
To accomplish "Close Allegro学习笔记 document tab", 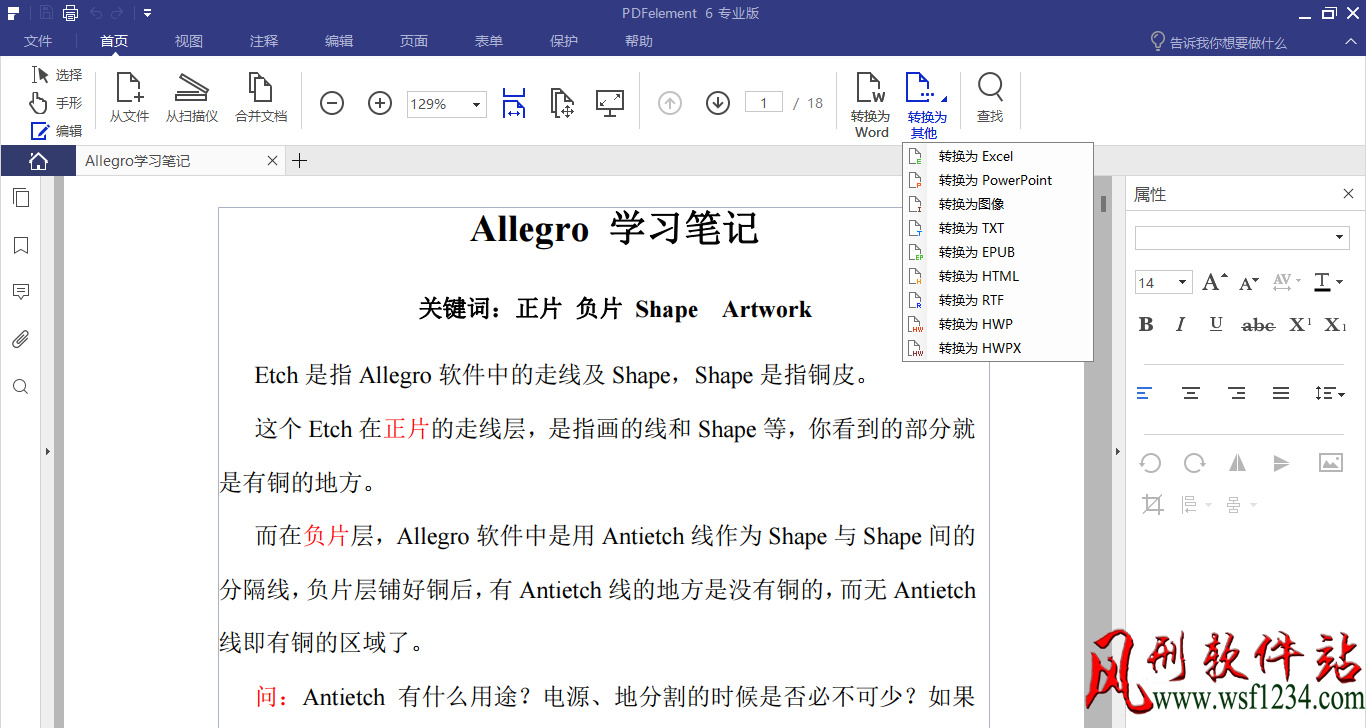I will [x=272, y=161].
